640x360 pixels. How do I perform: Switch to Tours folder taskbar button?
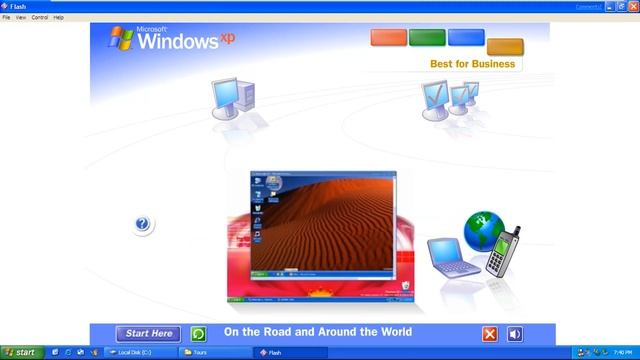[x=216, y=353]
